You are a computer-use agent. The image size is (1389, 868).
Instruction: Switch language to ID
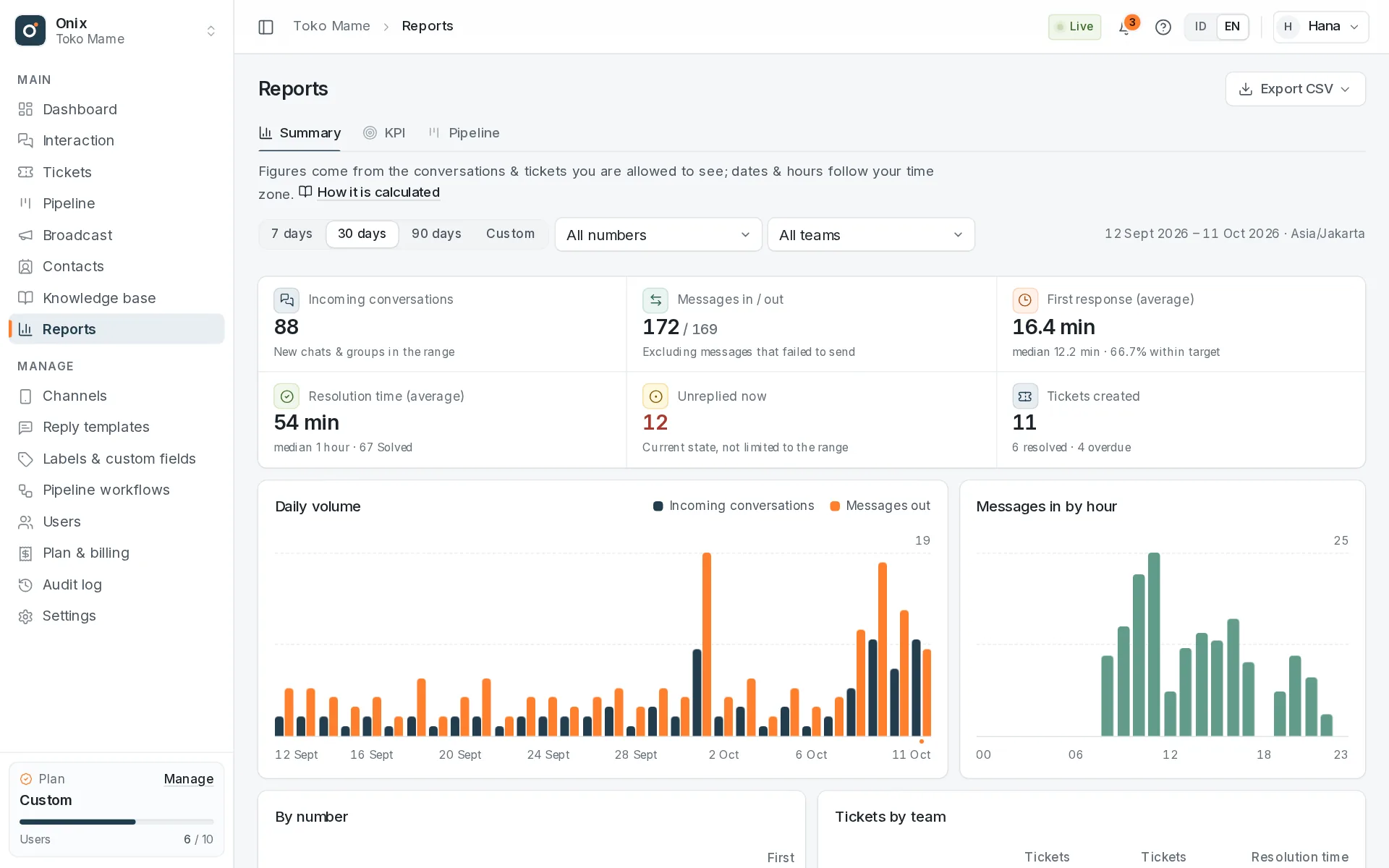point(1201,27)
